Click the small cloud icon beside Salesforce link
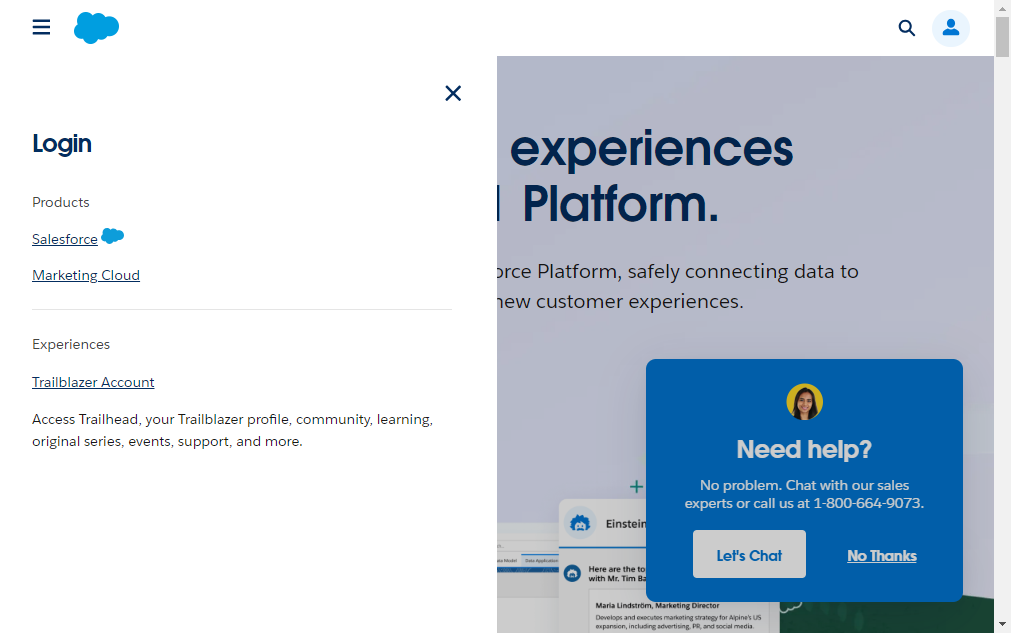Image resolution: width=1011 pixels, height=633 pixels. [x=113, y=236]
